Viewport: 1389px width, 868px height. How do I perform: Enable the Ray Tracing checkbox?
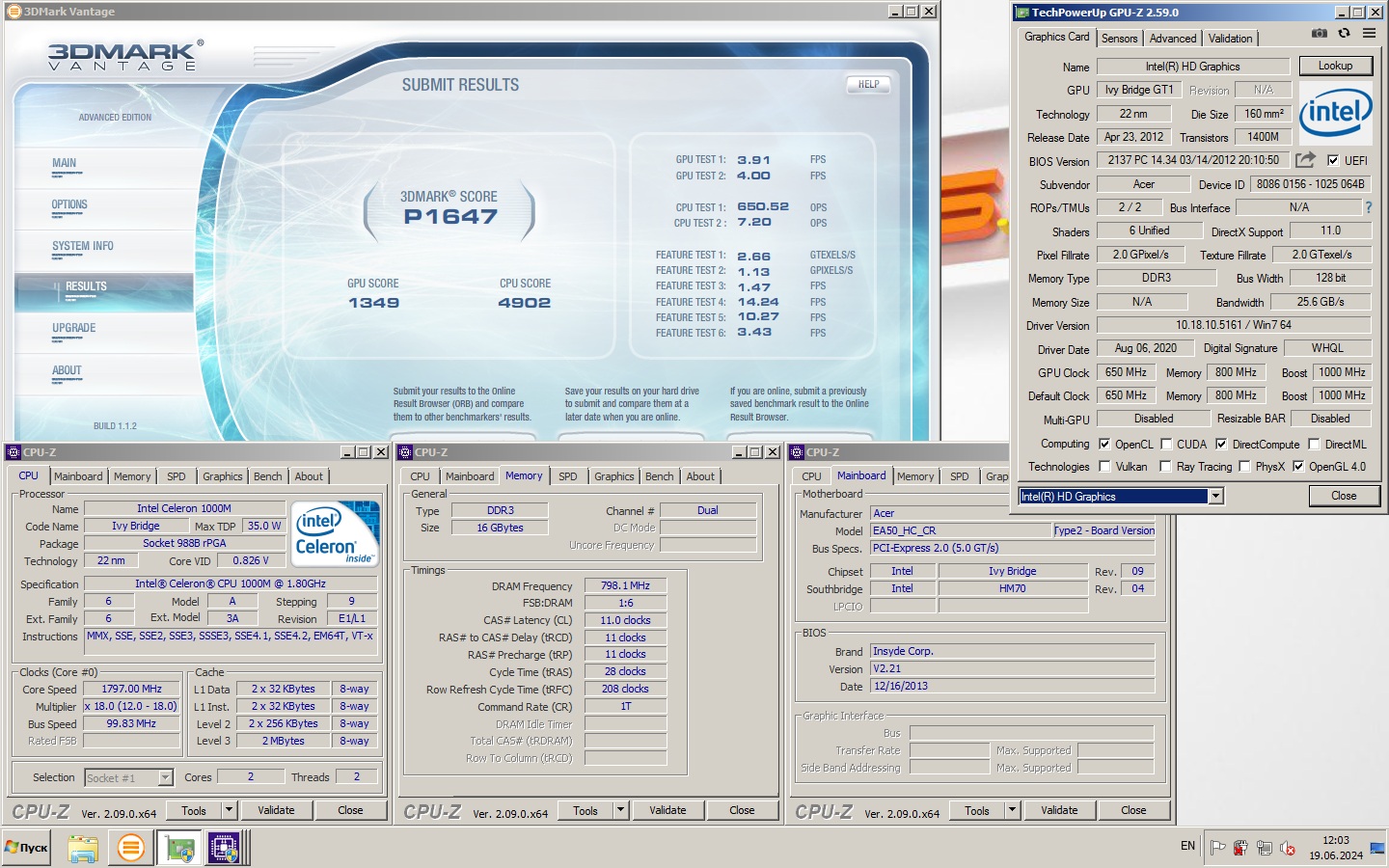click(1166, 467)
